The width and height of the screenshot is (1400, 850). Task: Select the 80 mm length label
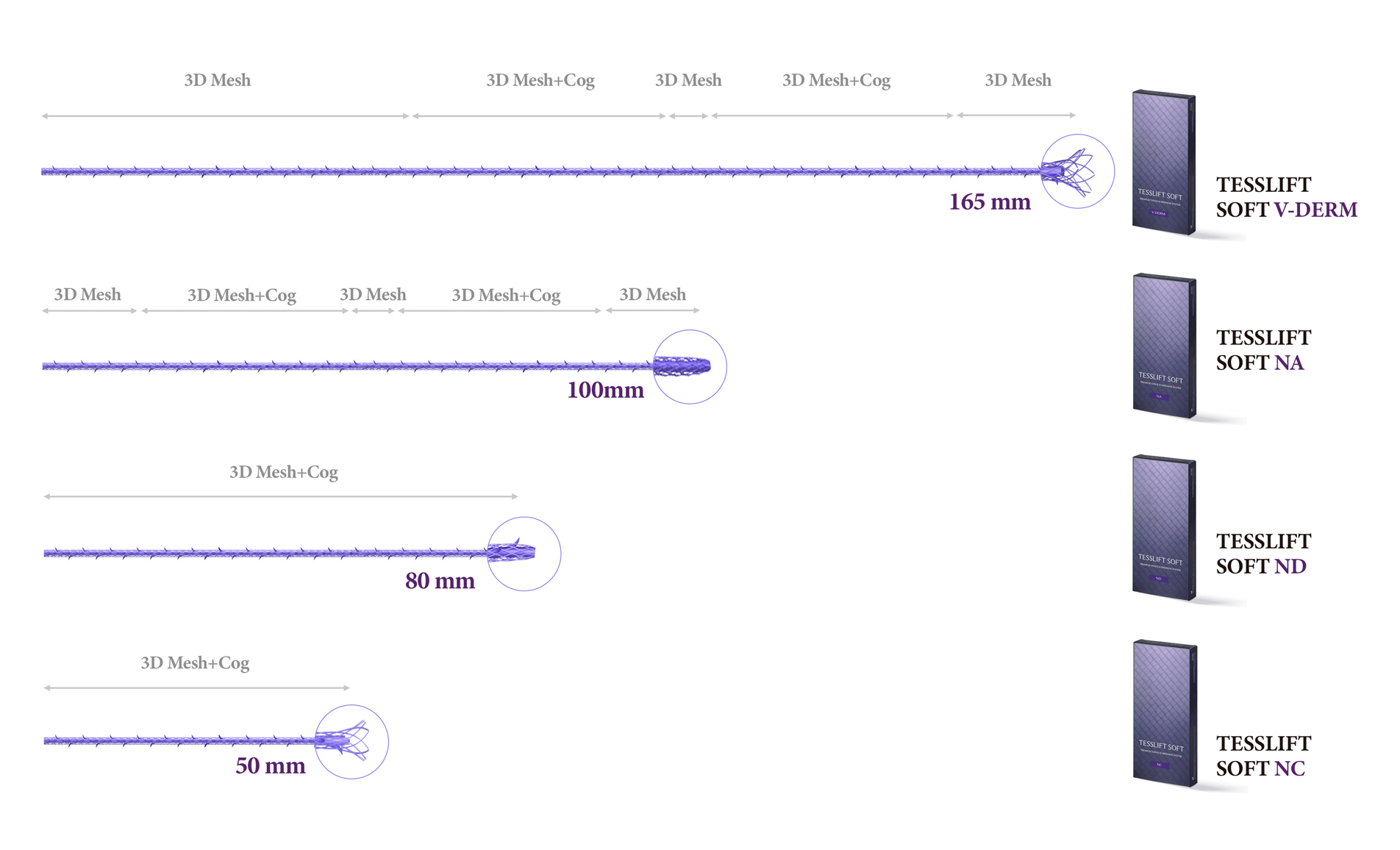click(440, 581)
